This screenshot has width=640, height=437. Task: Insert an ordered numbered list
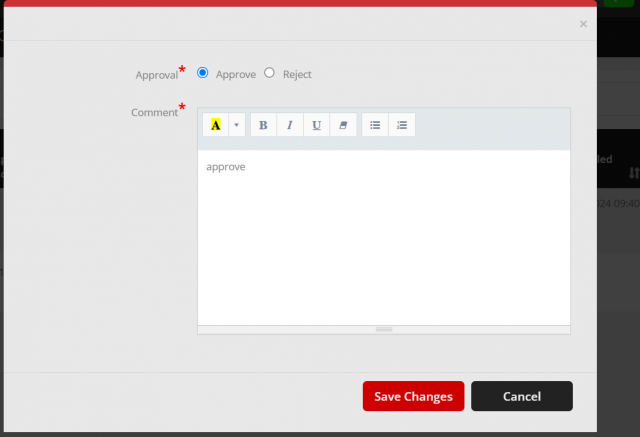402,125
